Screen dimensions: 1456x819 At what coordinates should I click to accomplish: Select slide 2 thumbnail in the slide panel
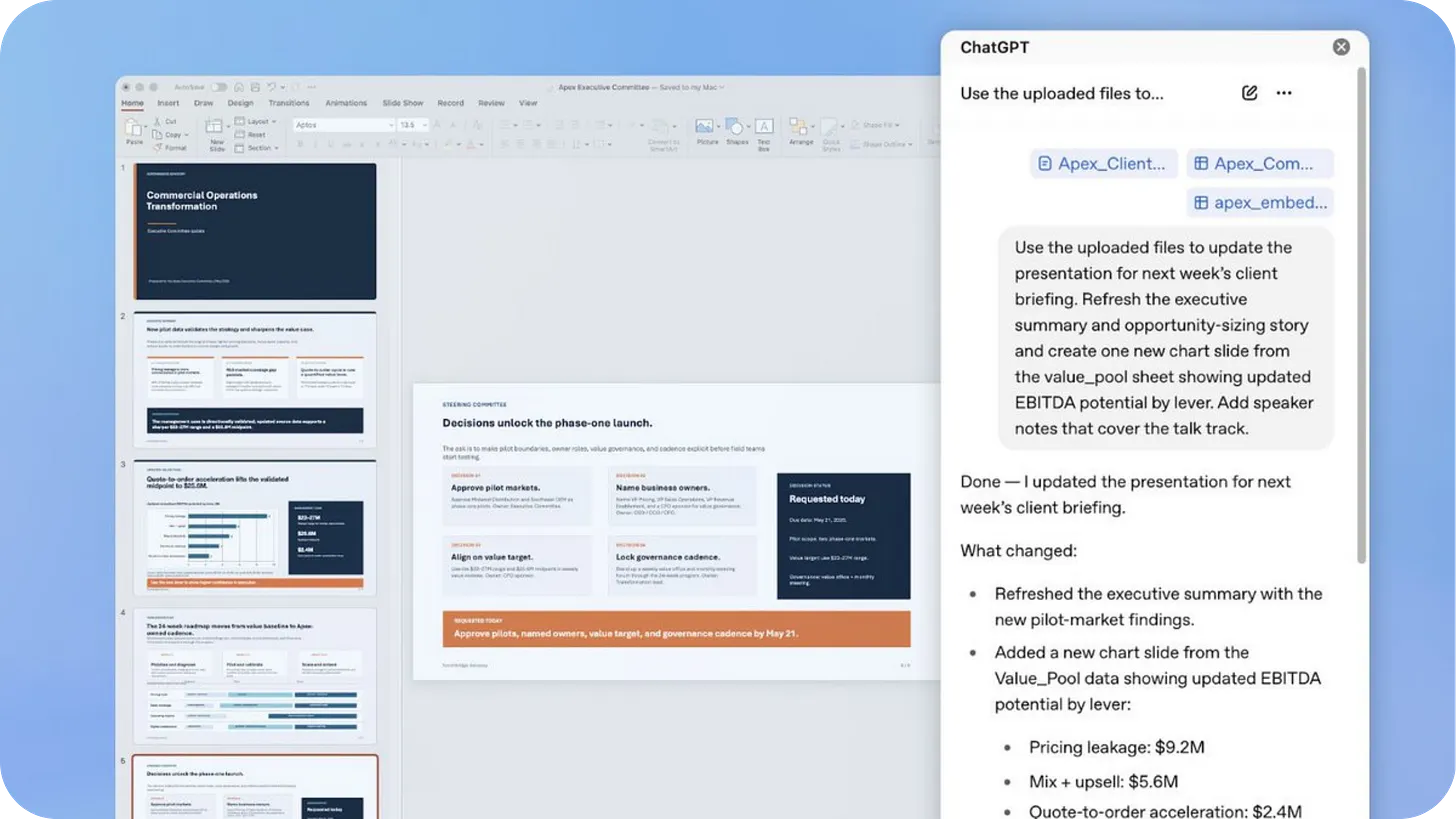tap(255, 380)
